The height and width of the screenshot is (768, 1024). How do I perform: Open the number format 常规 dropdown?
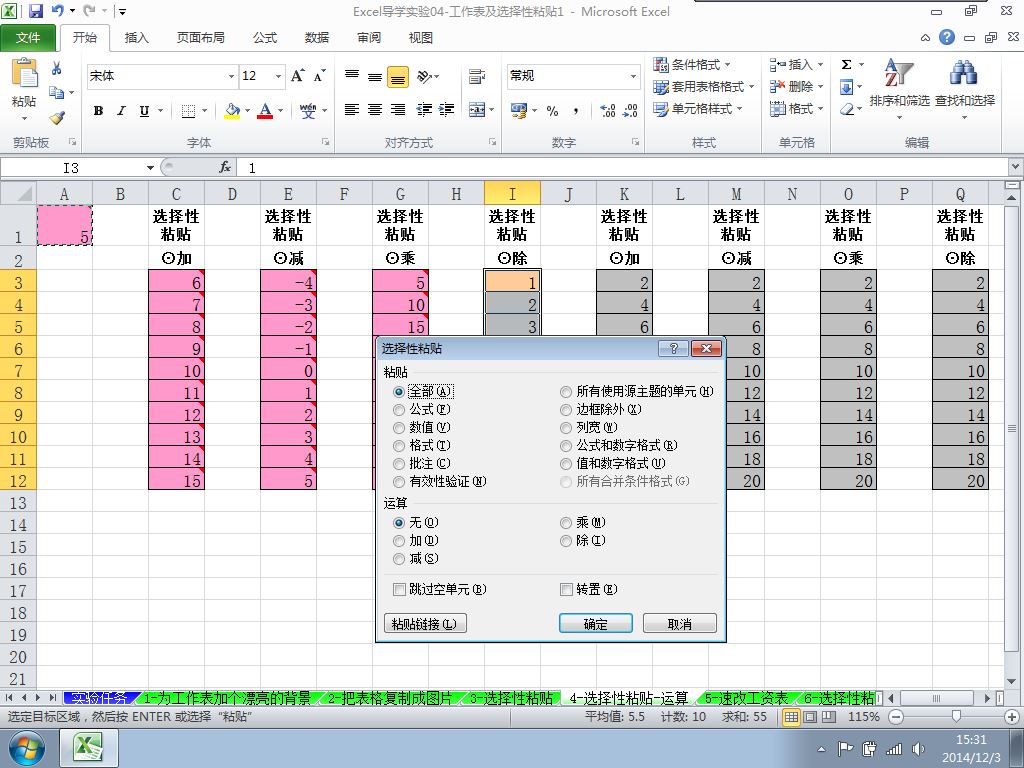point(633,76)
